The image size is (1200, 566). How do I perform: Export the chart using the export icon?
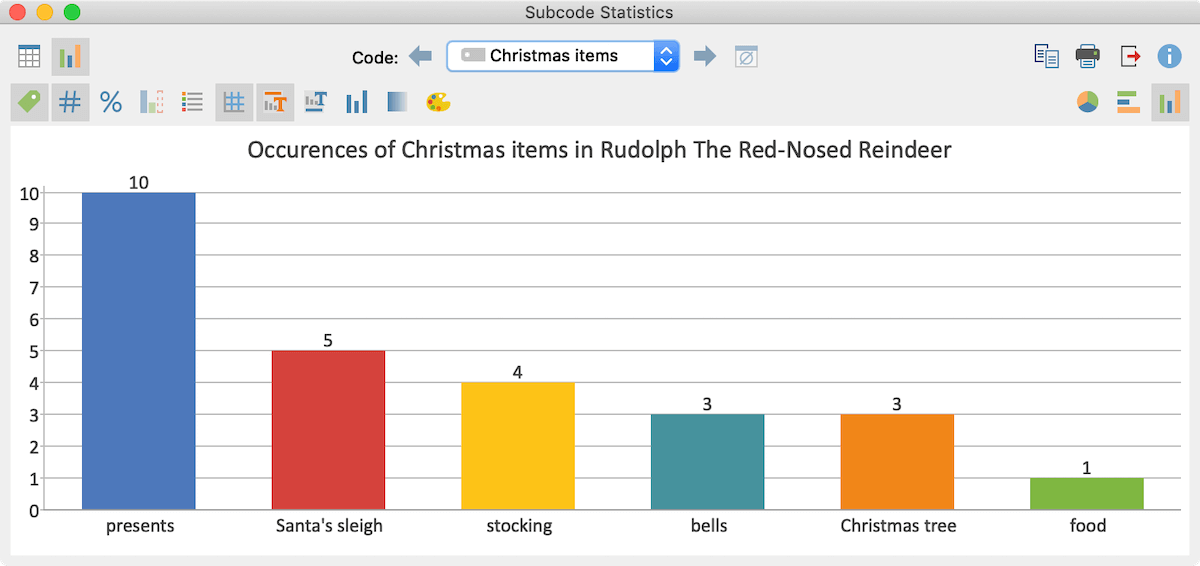[1130, 56]
